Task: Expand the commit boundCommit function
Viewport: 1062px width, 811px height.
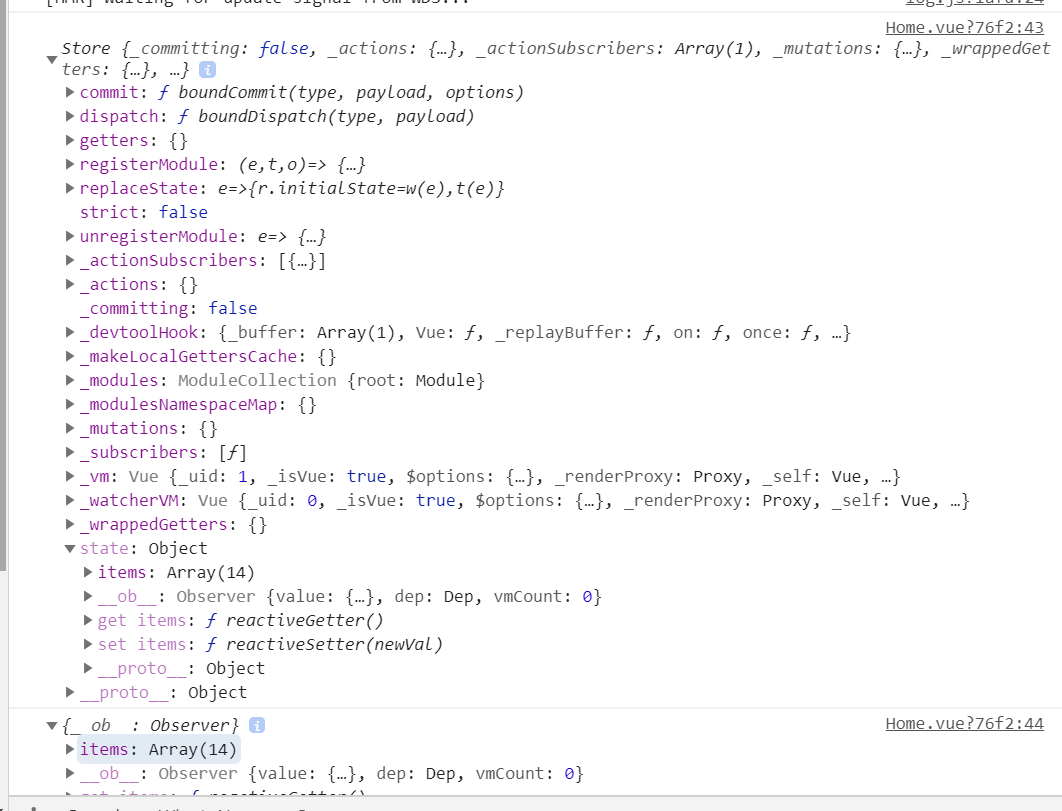Action: [70, 92]
